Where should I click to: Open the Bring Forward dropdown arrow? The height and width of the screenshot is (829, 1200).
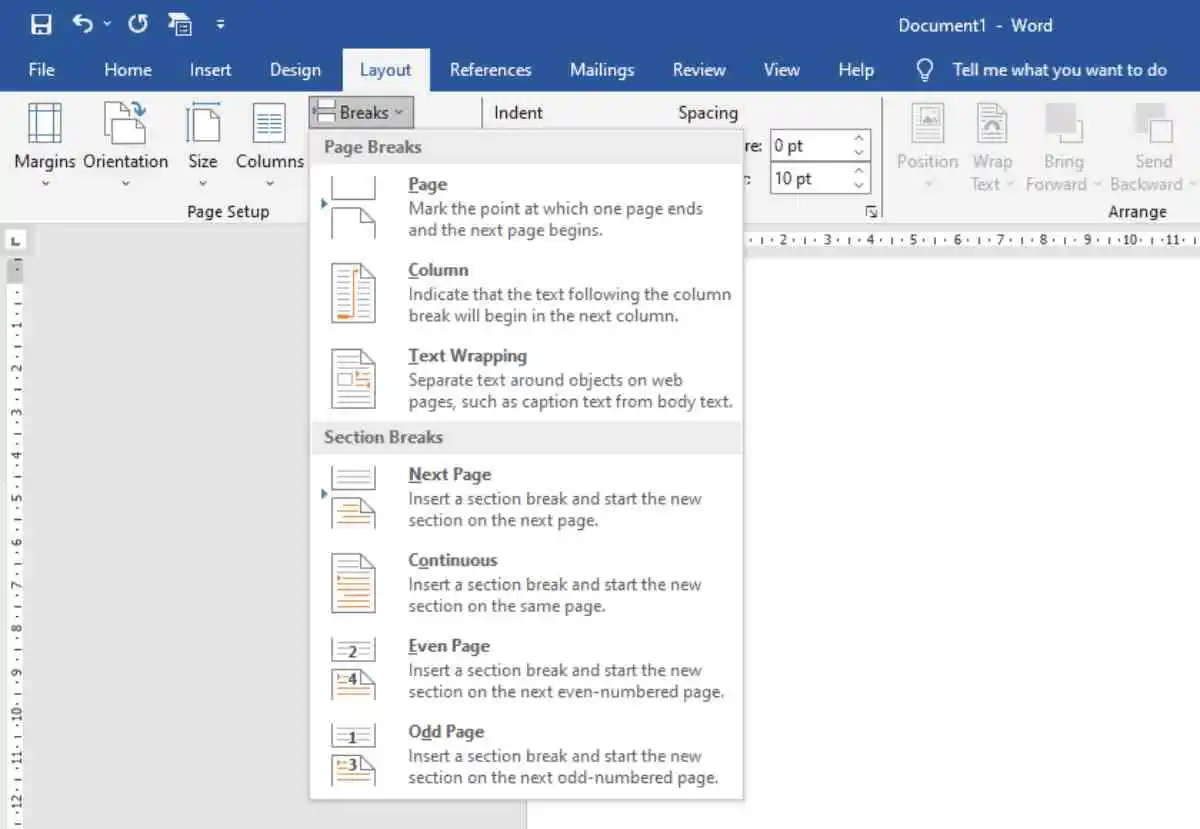point(1097,185)
